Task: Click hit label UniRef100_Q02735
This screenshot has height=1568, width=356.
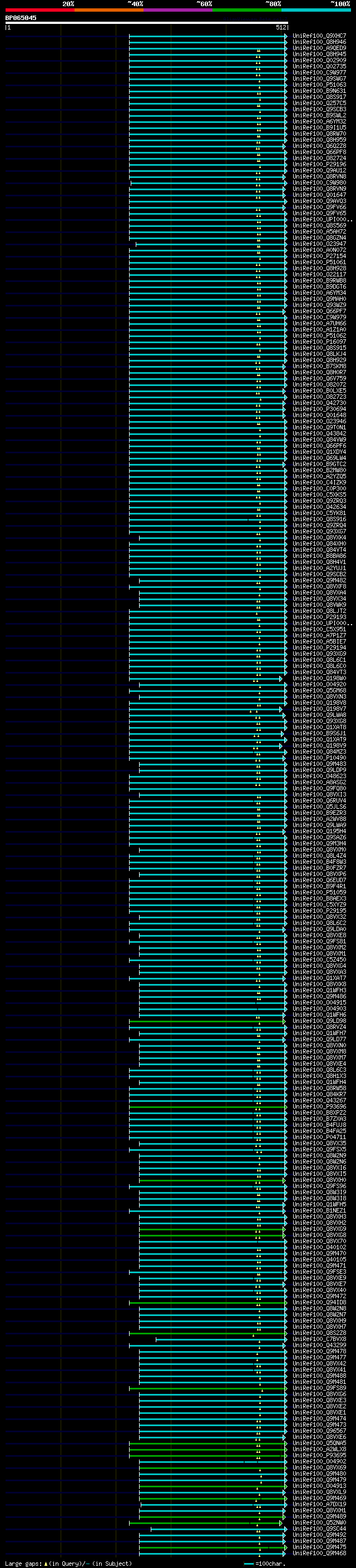Action: 319,66
